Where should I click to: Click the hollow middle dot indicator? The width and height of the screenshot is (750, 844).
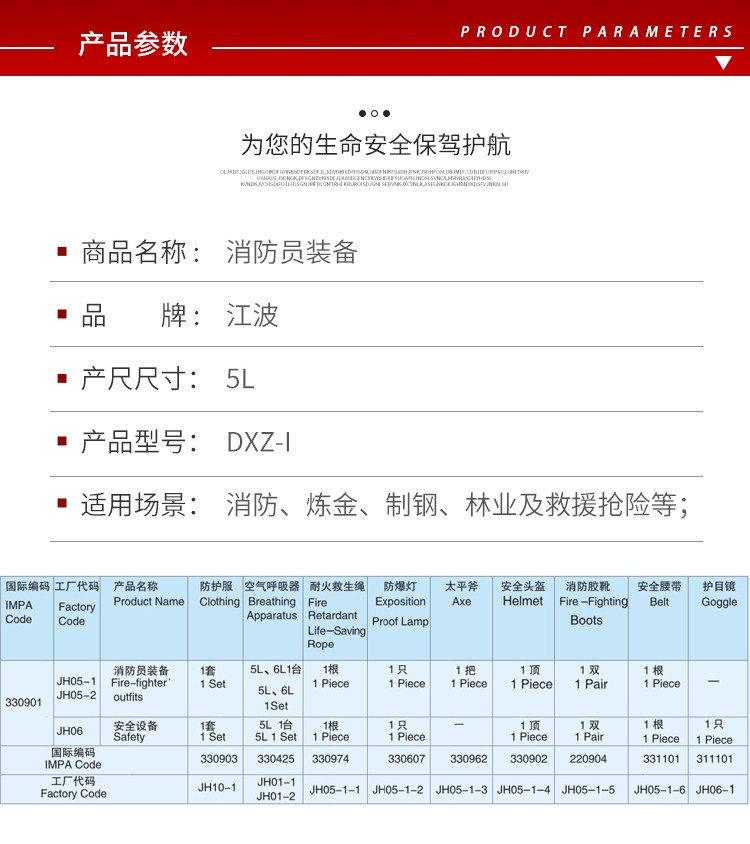click(374, 113)
